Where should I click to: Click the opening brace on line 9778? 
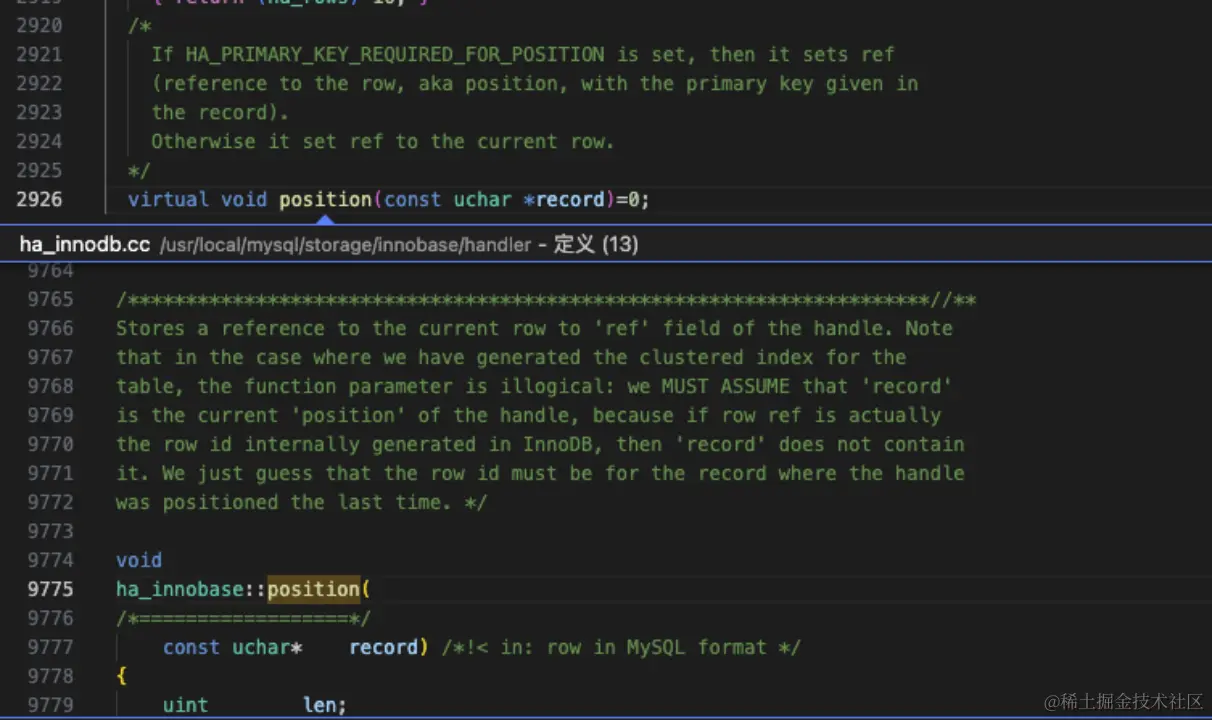pos(122,676)
